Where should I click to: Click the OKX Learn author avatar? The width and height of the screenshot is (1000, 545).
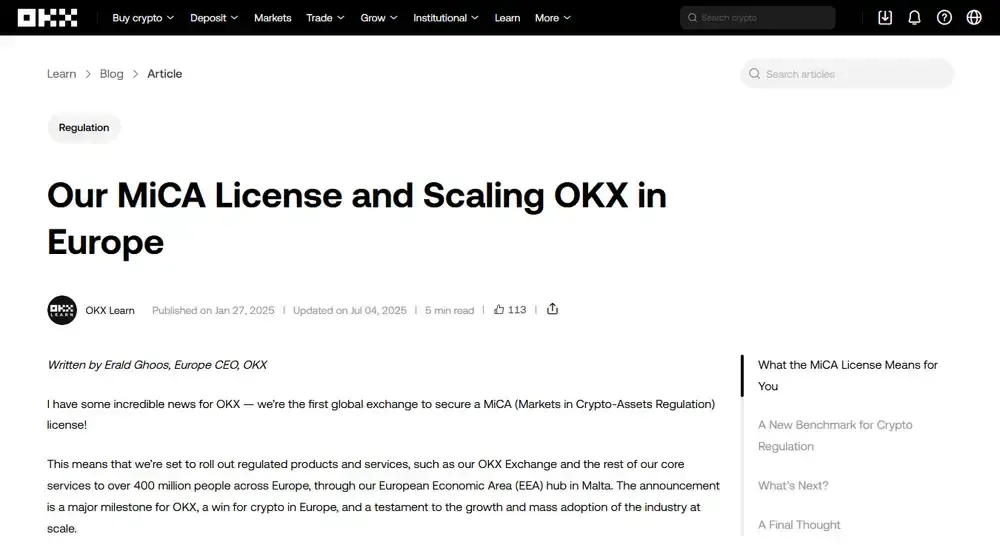62,310
